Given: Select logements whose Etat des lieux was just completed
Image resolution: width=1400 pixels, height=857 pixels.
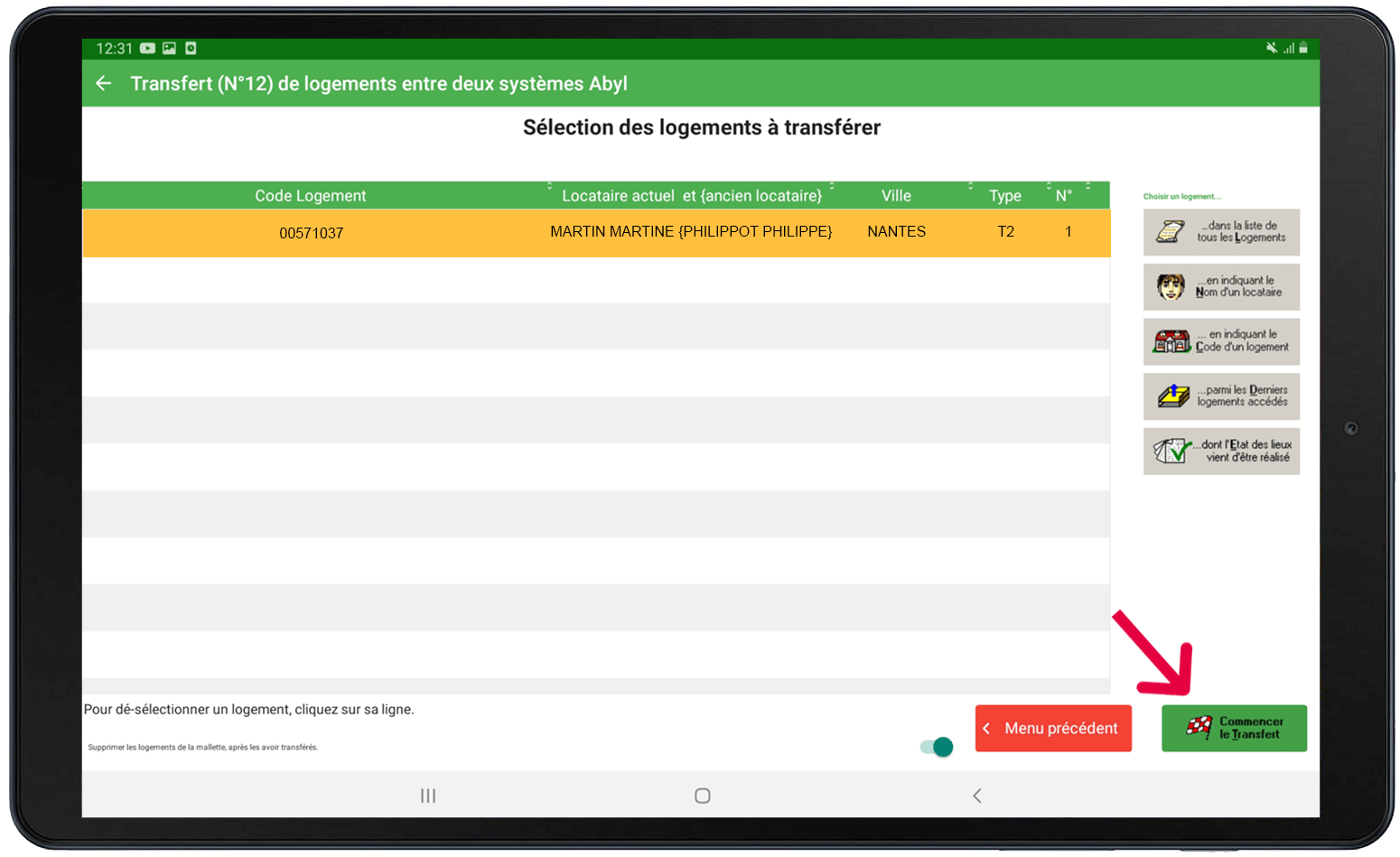Looking at the screenshot, I should [x=1221, y=452].
